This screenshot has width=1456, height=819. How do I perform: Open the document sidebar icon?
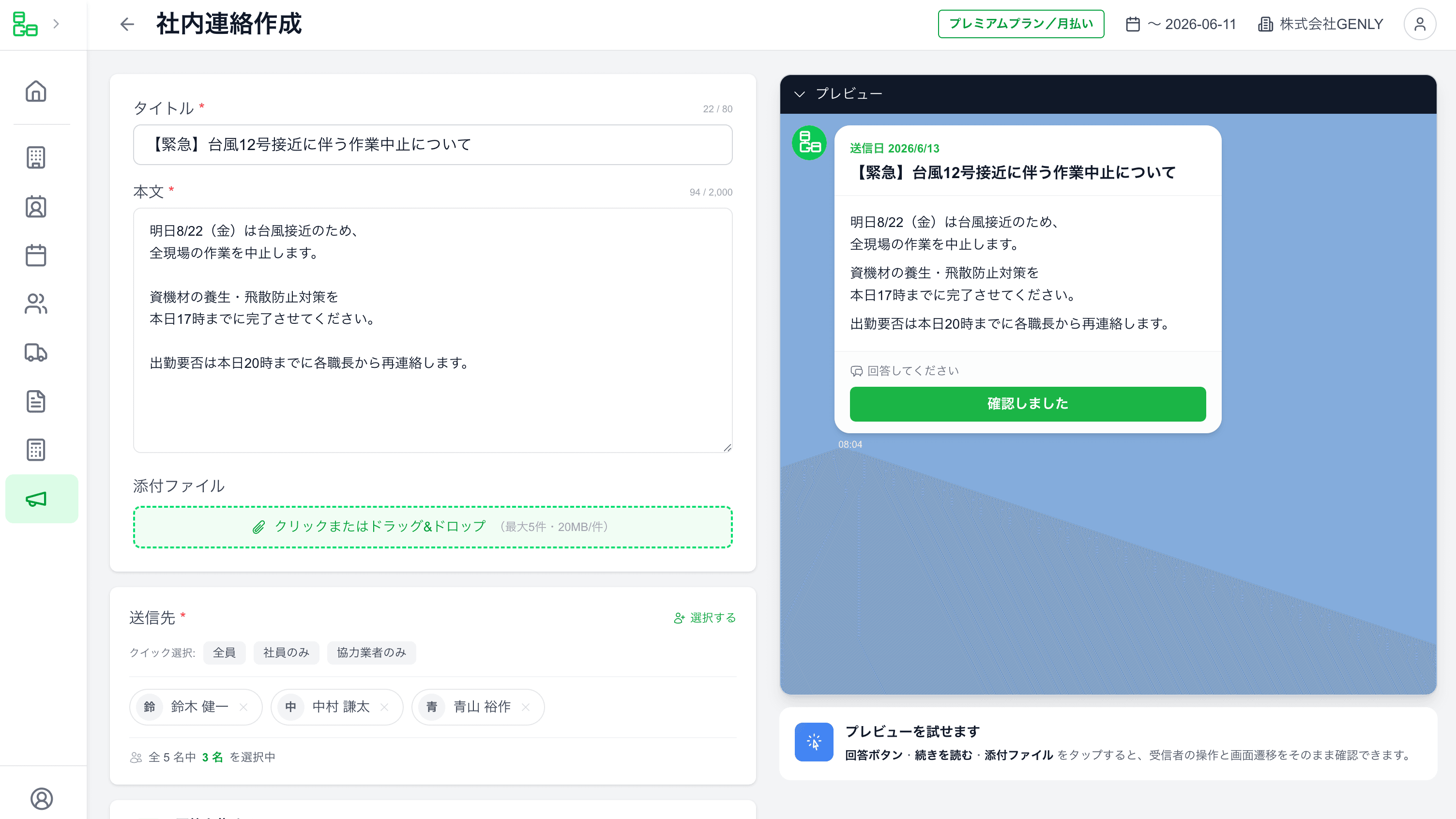pyautogui.click(x=36, y=401)
